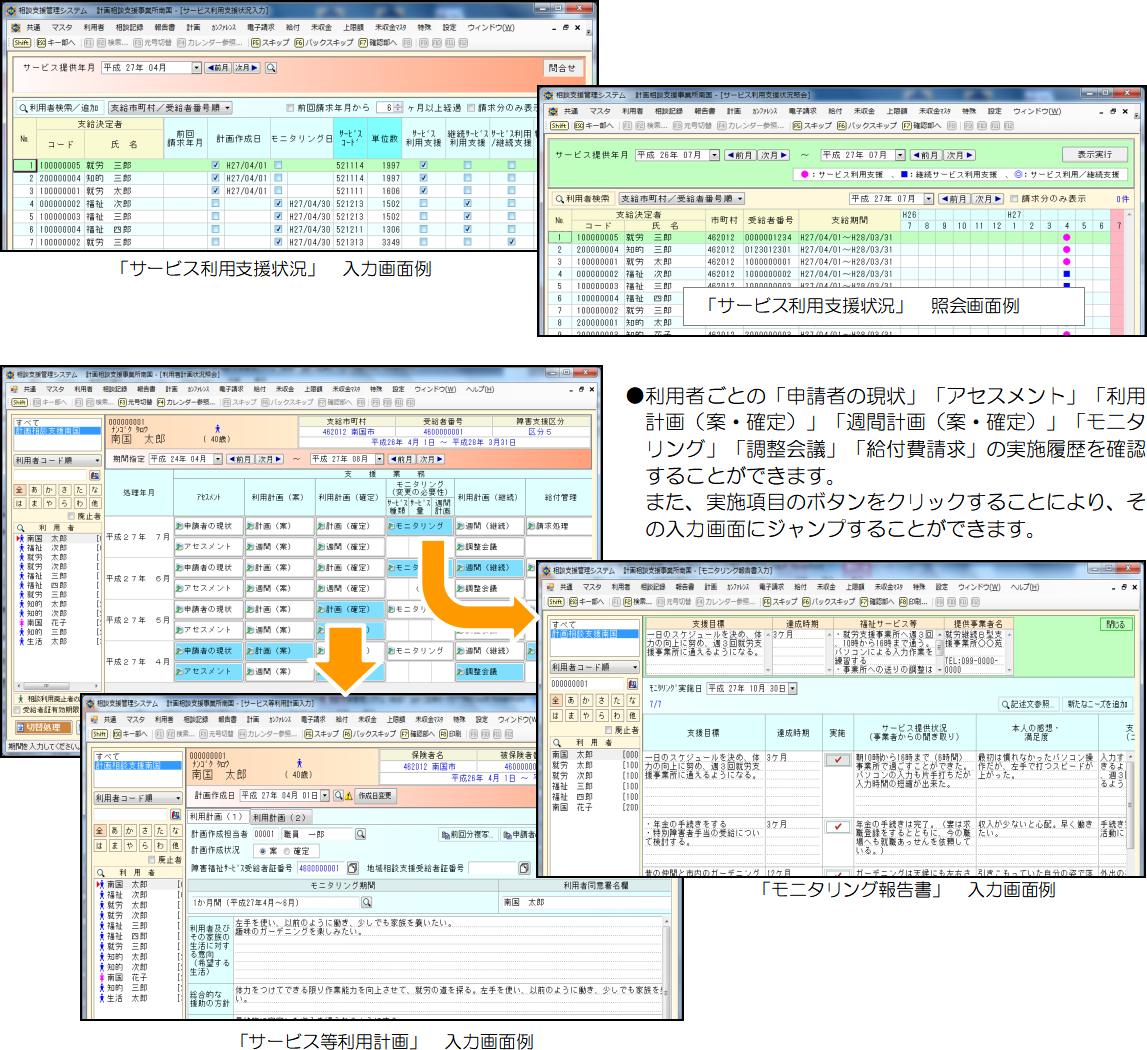
Task: Toggle 前回請求年月から checkbox
Action: click(291, 108)
